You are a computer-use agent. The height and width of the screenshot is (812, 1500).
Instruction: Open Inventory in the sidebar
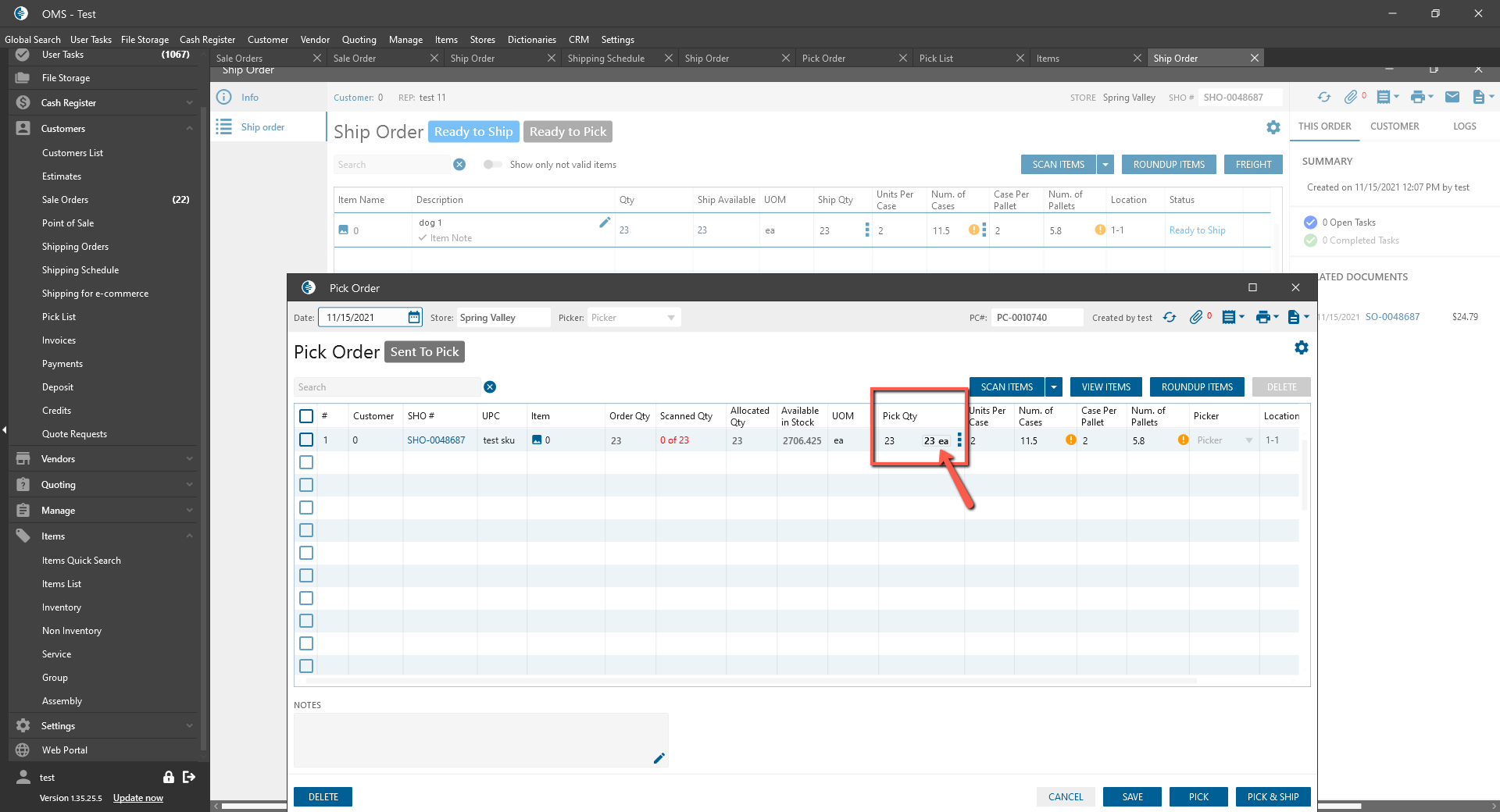click(x=62, y=607)
